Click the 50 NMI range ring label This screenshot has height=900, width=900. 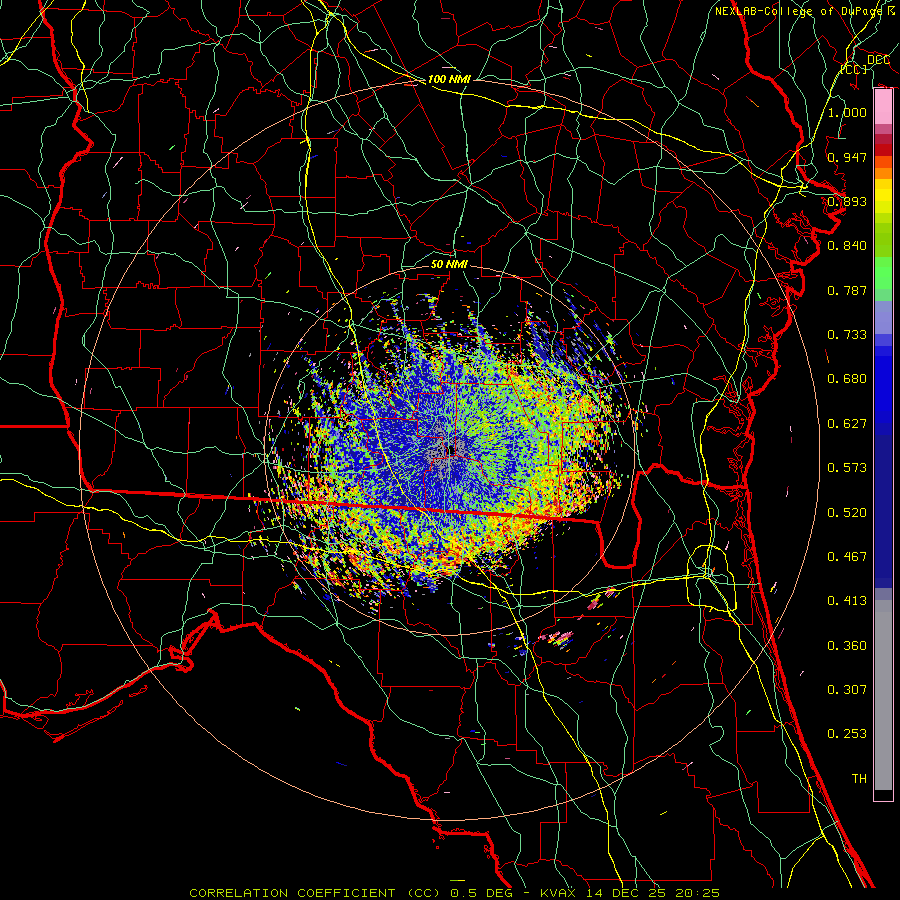pyautogui.click(x=449, y=264)
